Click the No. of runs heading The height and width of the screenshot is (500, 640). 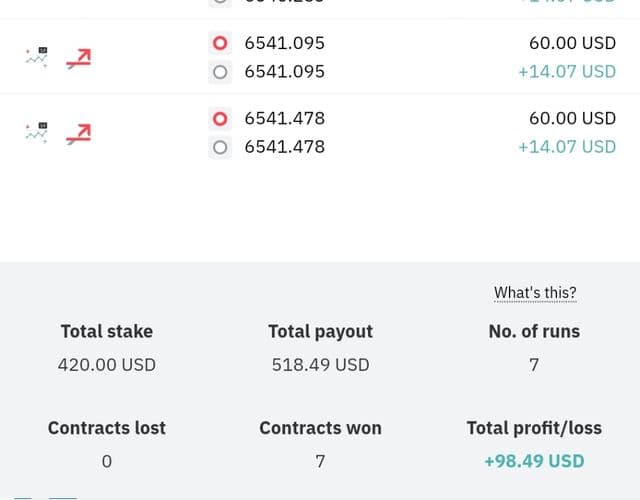coord(534,331)
